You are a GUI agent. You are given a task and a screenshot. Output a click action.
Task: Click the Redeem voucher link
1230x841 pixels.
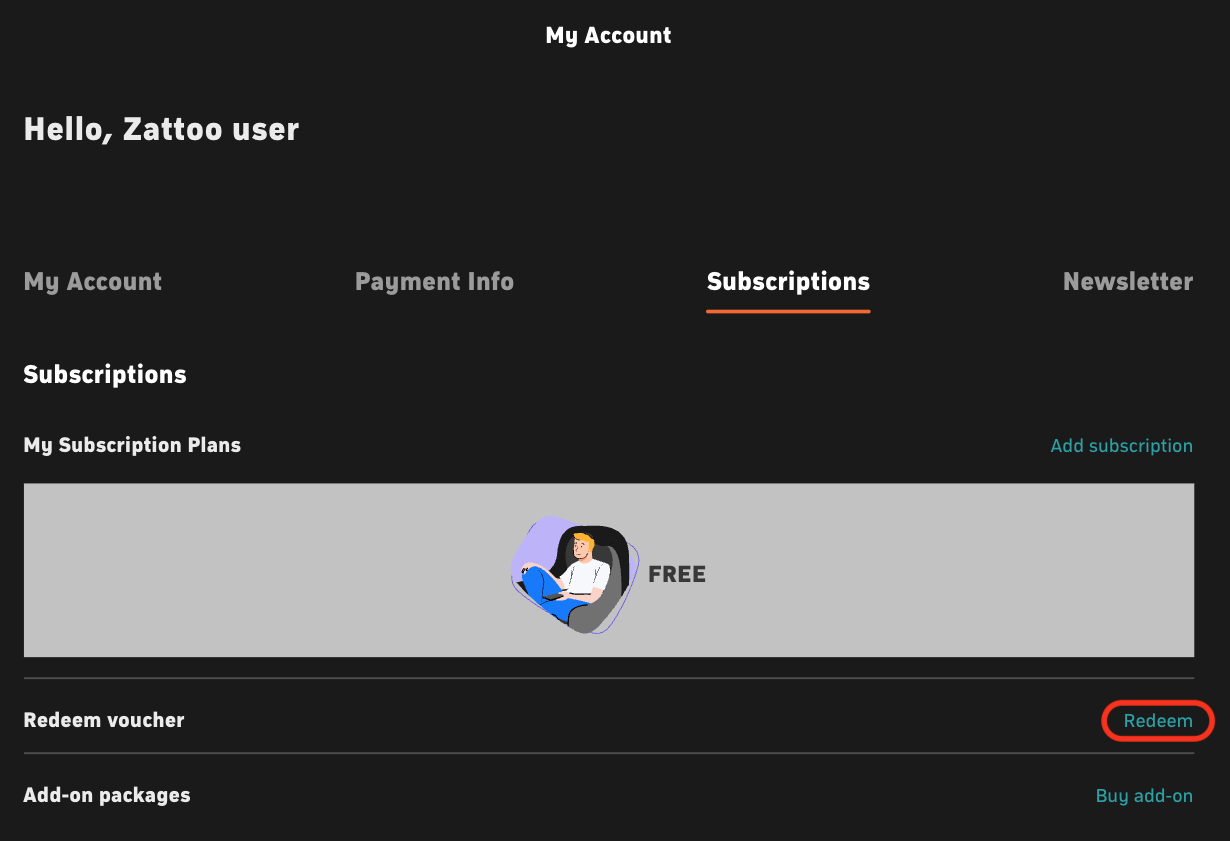[x=1158, y=721]
